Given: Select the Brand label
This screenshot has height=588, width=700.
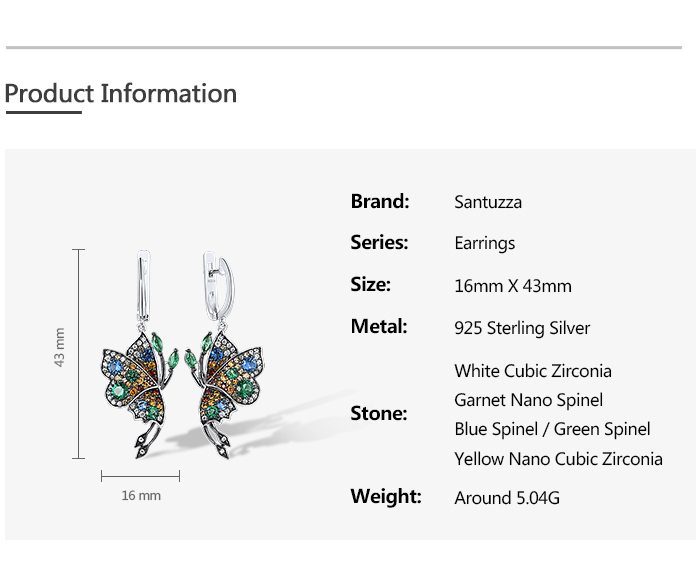Looking at the screenshot, I should tap(380, 201).
